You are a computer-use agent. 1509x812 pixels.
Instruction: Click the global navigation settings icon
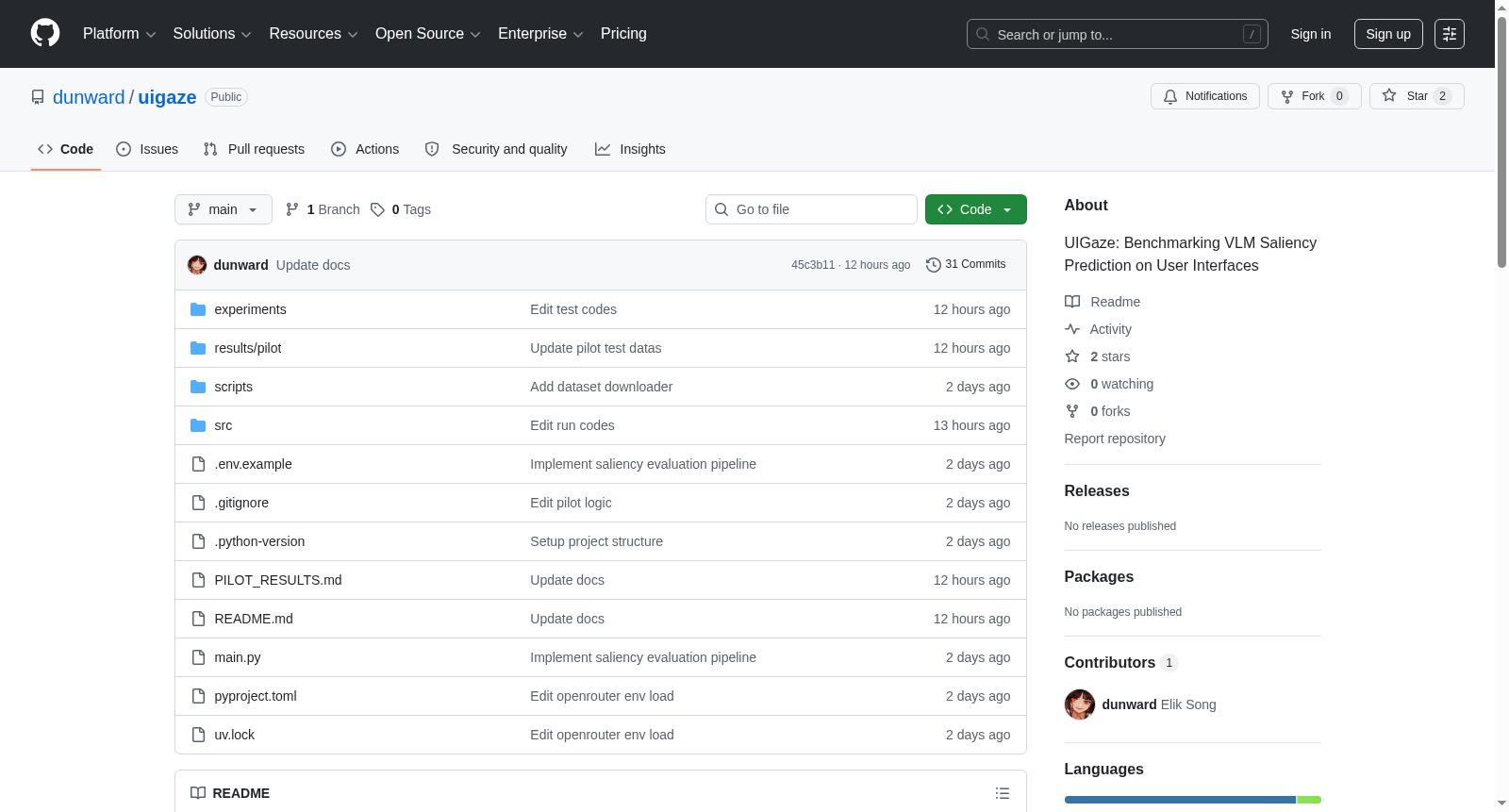1450,34
